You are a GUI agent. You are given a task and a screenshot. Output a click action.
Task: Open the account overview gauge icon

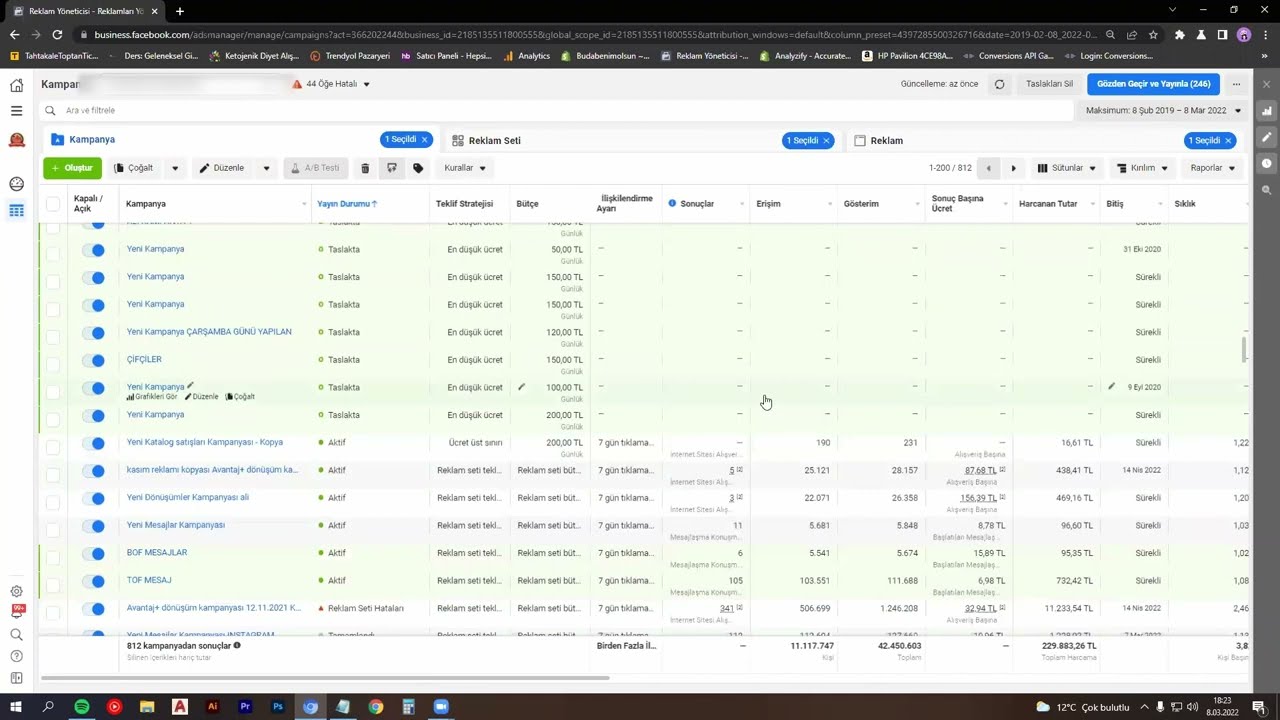click(x=16, y=184)
